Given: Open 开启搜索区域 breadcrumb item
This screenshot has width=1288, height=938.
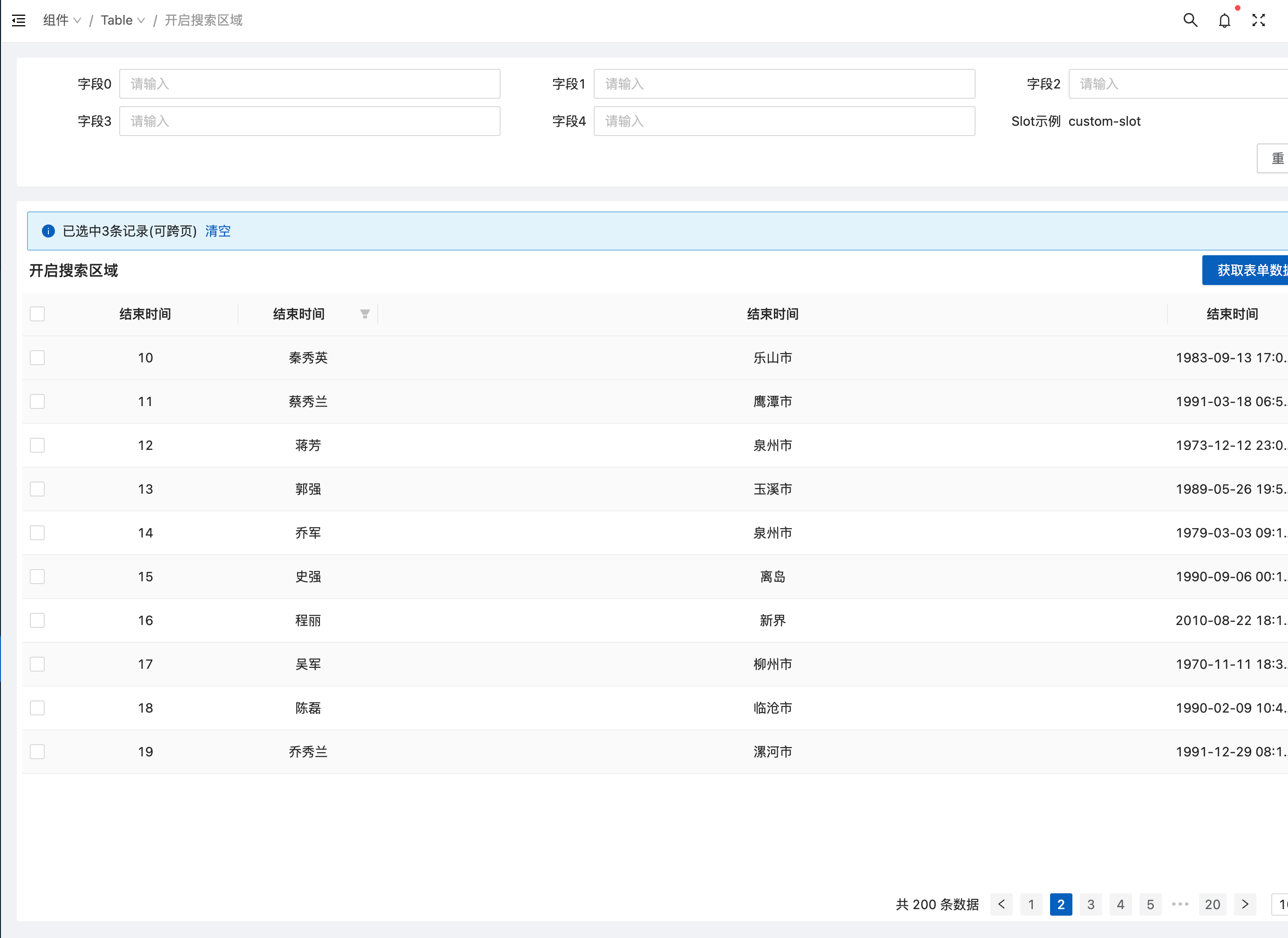Looking at the screenshot, I should tap(203, 20).
